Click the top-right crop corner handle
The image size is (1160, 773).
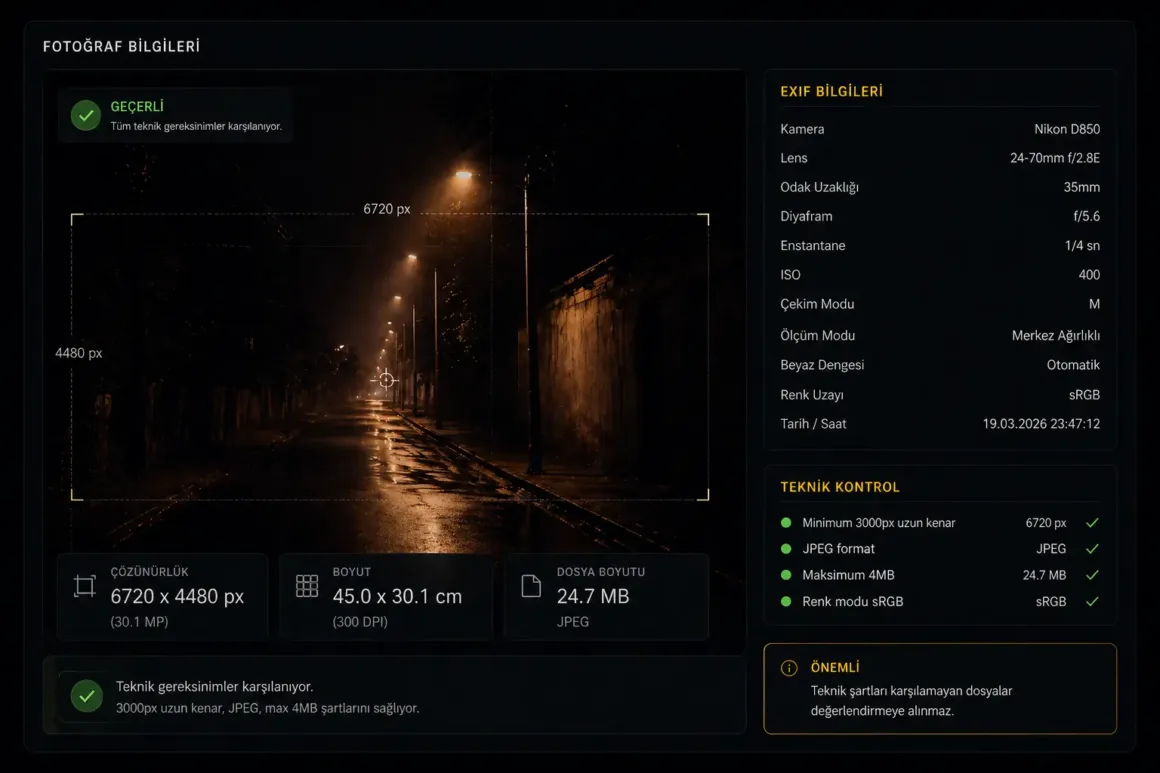(706, 217)
